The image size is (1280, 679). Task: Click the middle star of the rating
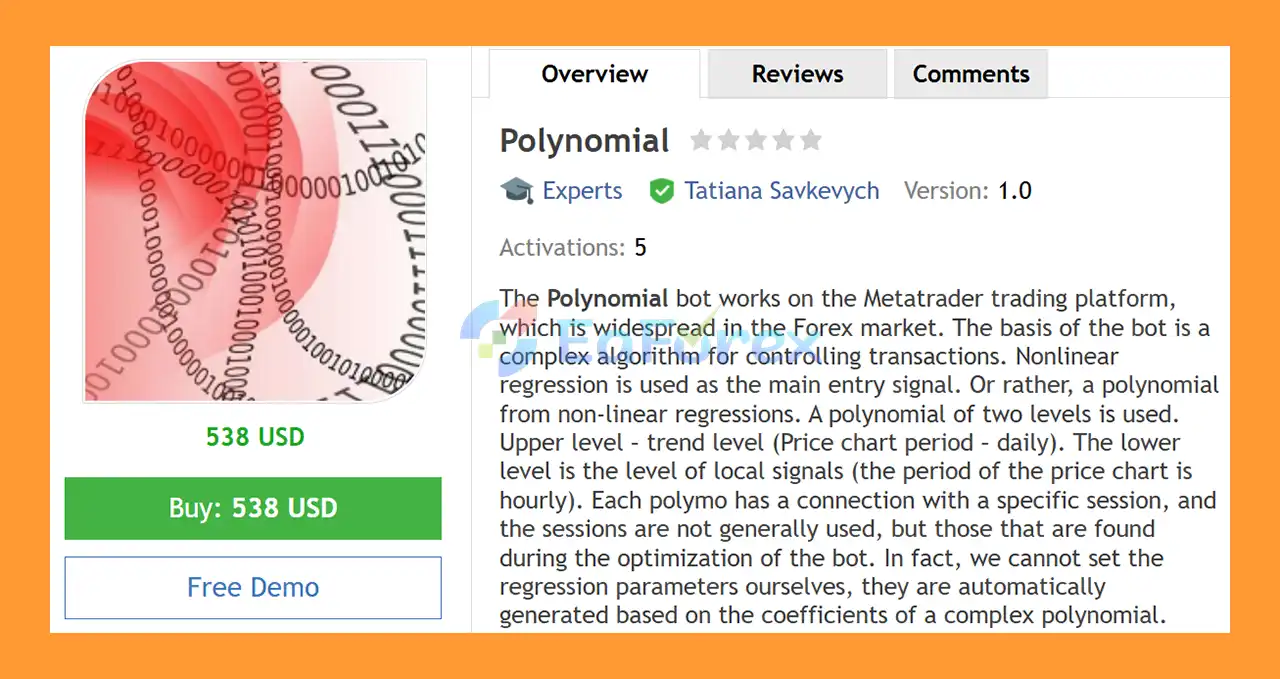point(755,140)
